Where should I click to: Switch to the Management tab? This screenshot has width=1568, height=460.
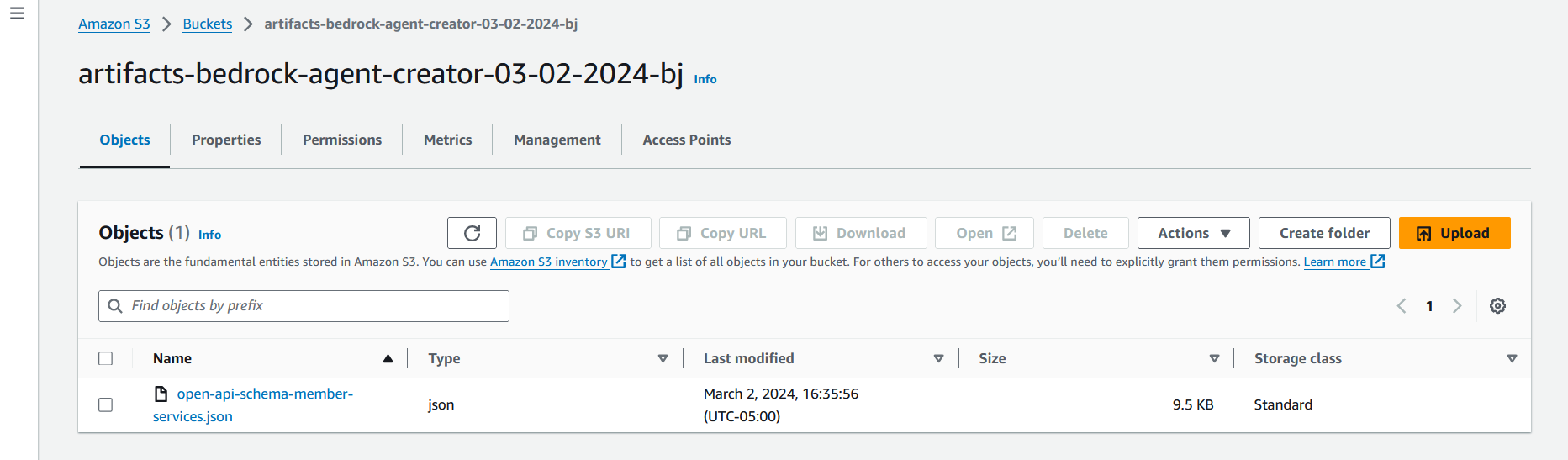pyautogui.click(x=557, y=140)
